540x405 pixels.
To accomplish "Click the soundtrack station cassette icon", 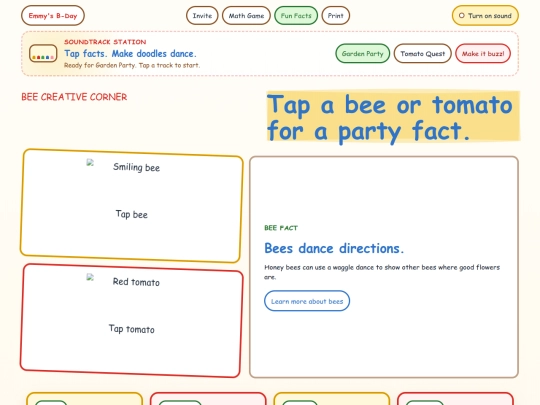I will pyautogui.click(x=43, y=53).
